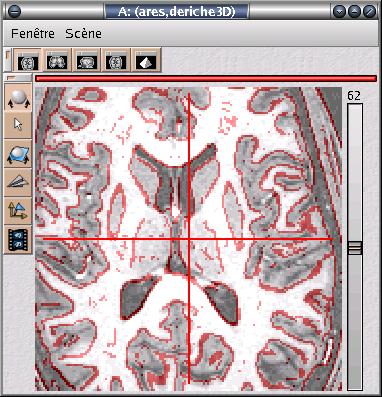
Task: Click the up-arrow title bar button
Action: coord(354,12)
